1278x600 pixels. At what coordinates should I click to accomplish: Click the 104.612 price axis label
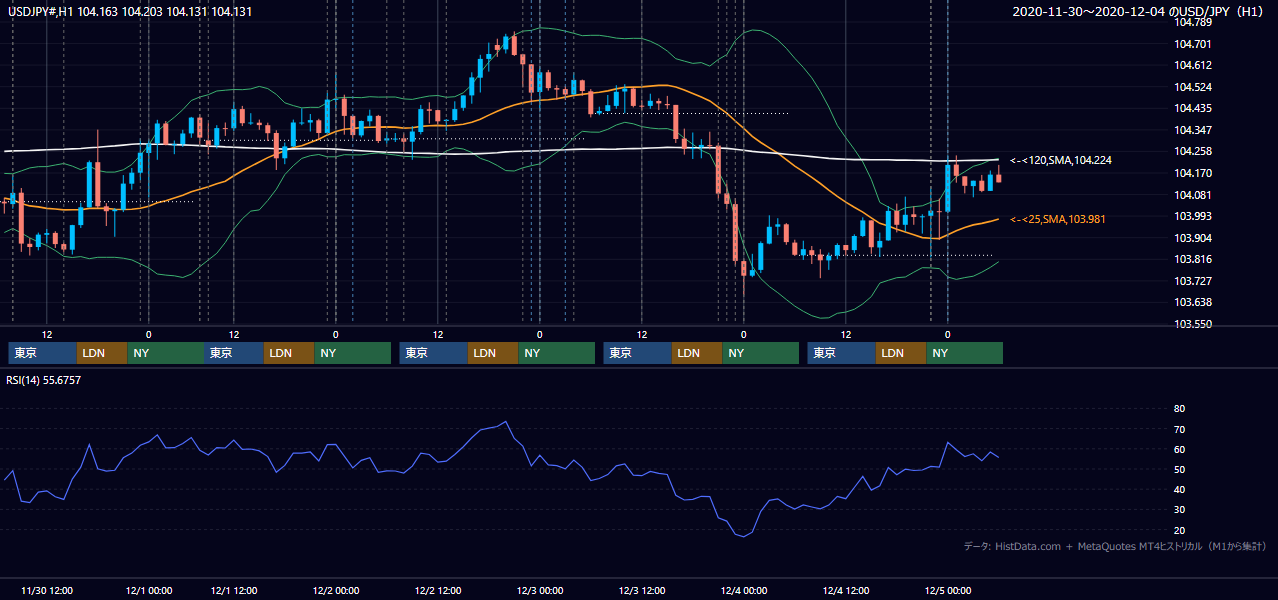pyautogui.click(x=1193, y=65)
